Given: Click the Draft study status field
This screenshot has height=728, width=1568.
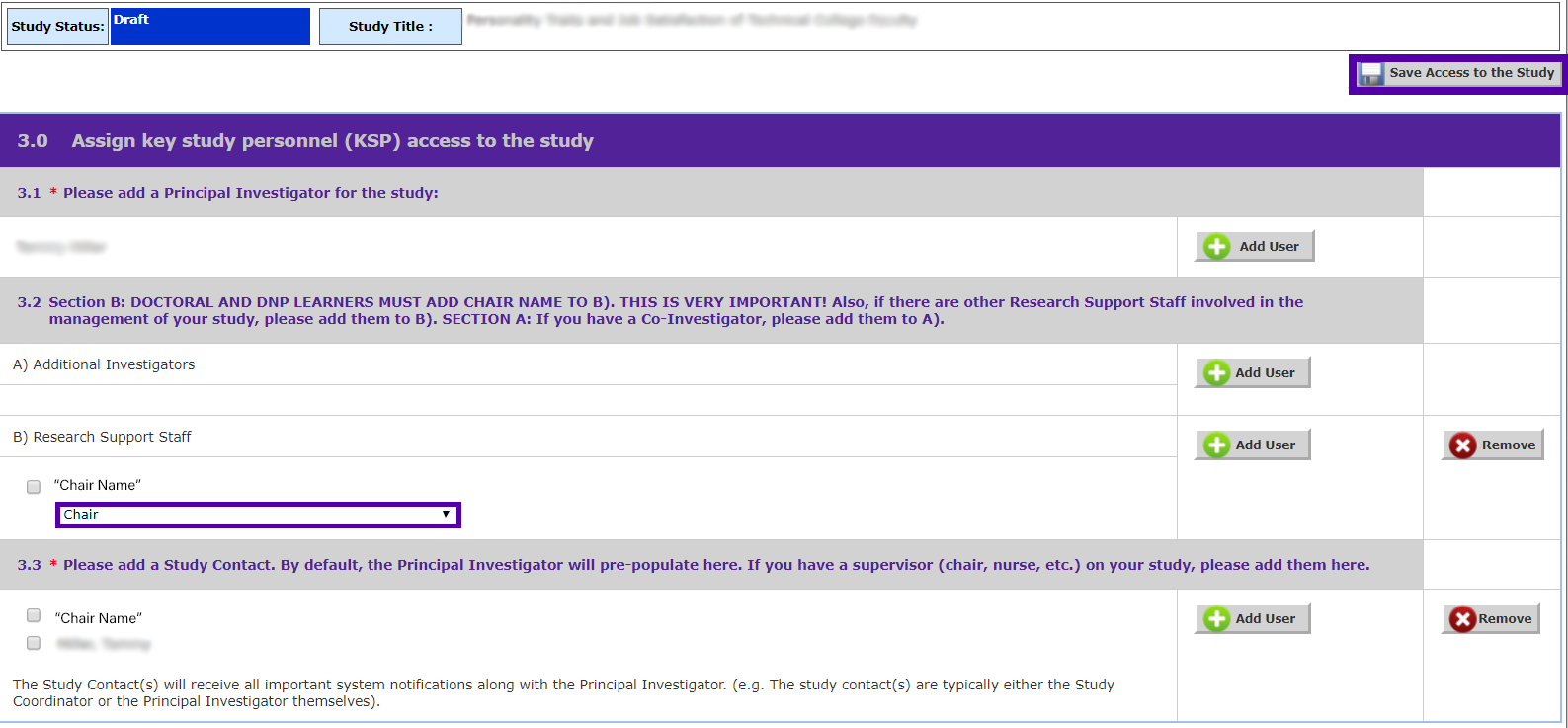Looking at the screenshot, I should point(210,27).
